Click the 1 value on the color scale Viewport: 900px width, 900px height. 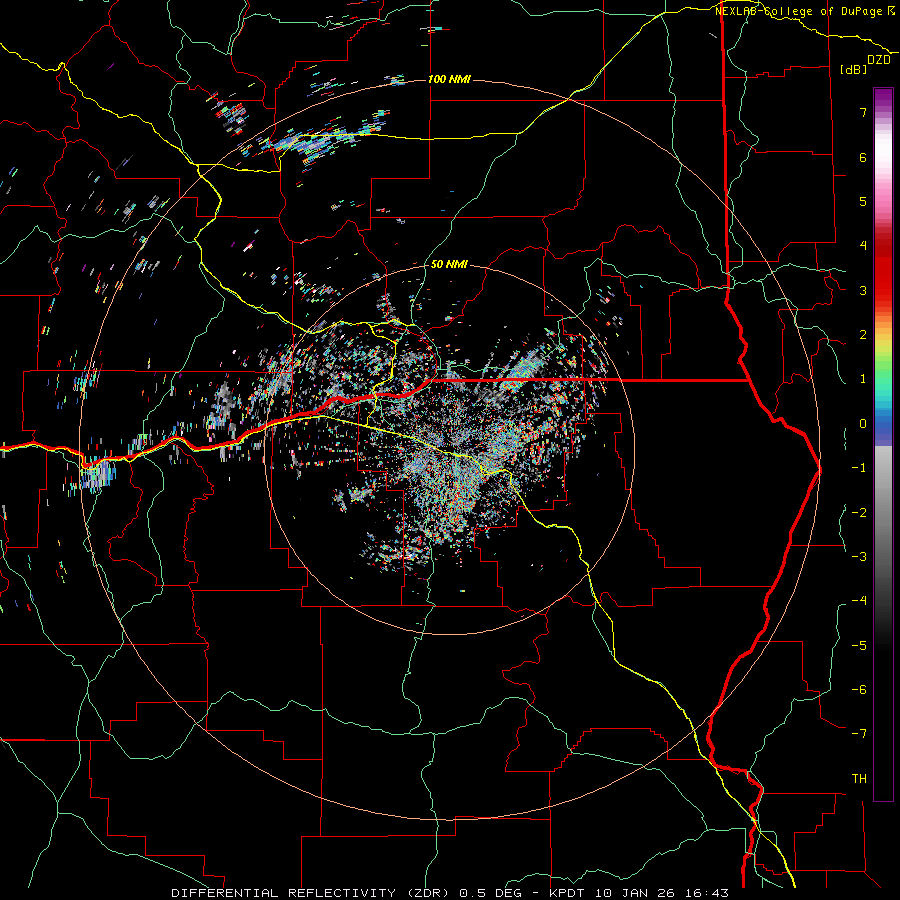point(863,379)
